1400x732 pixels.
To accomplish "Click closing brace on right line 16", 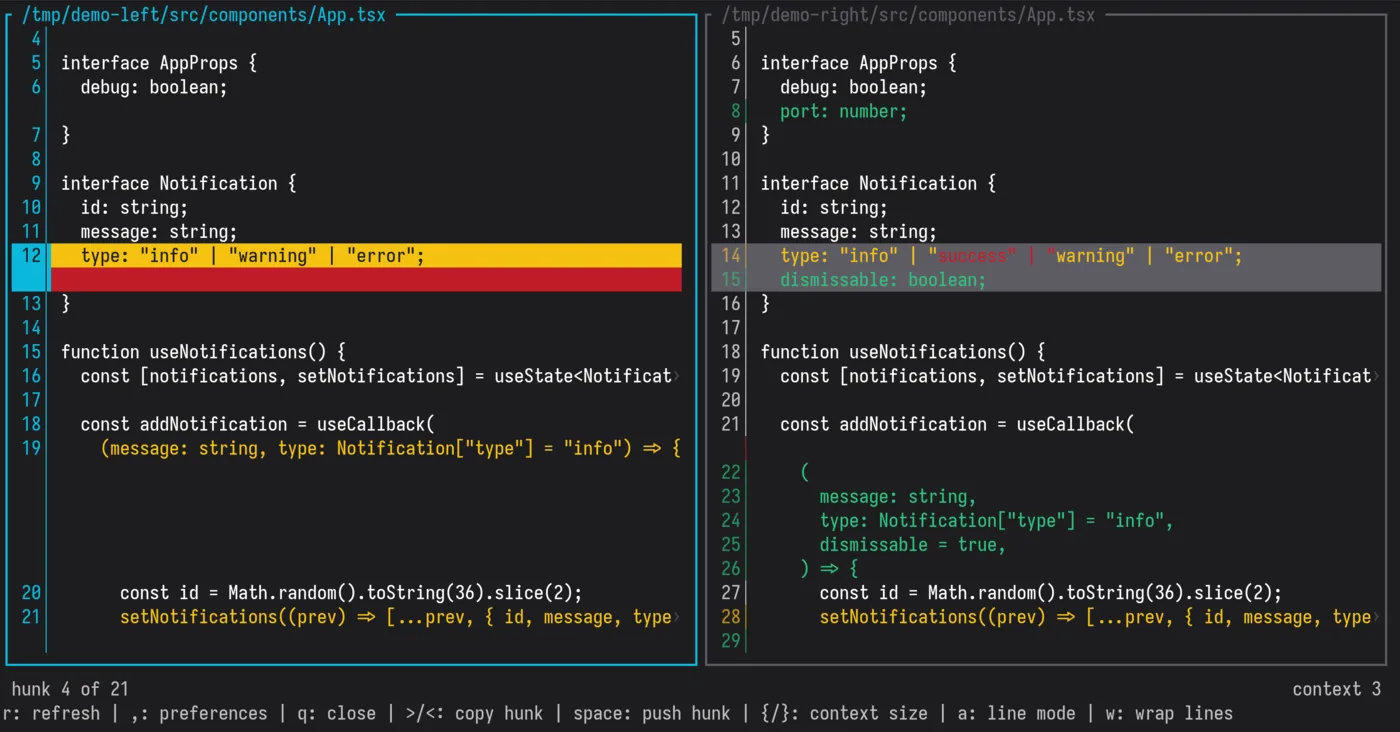I will [766, 304].
